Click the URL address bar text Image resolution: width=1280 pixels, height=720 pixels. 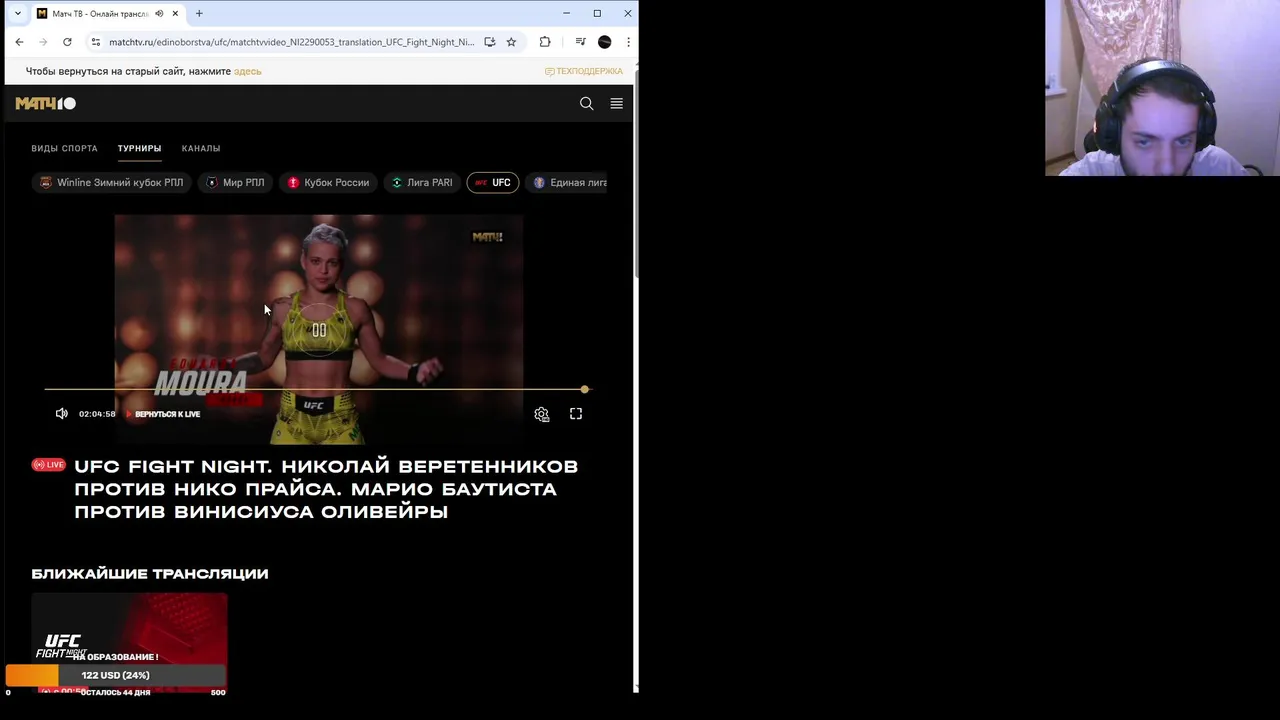291,42
